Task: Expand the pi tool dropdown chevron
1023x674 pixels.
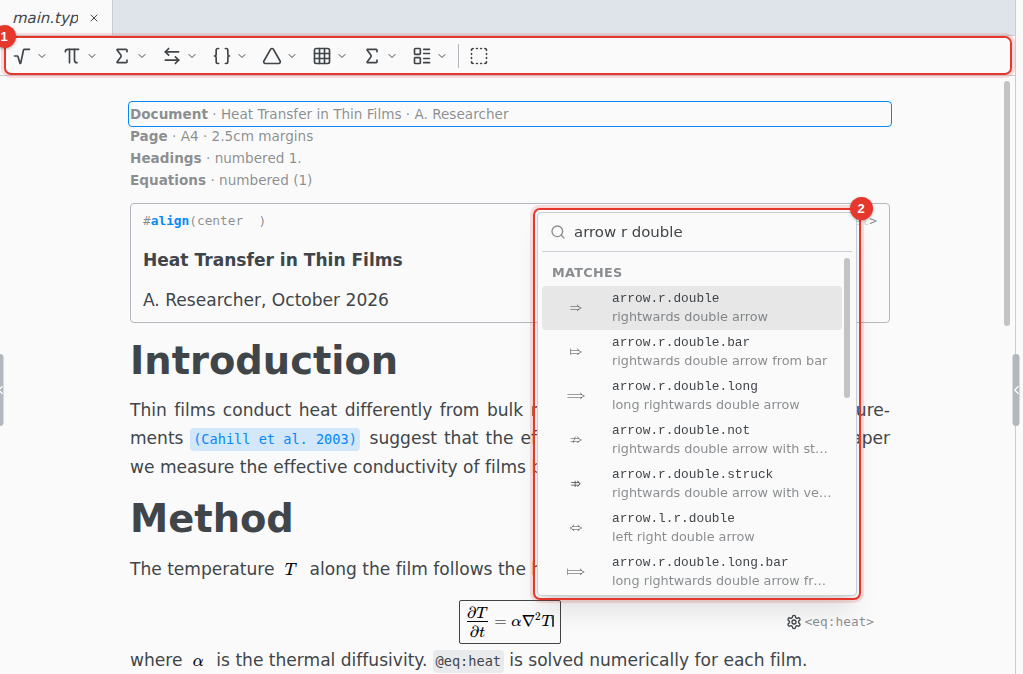Action: tap(92, 56)
